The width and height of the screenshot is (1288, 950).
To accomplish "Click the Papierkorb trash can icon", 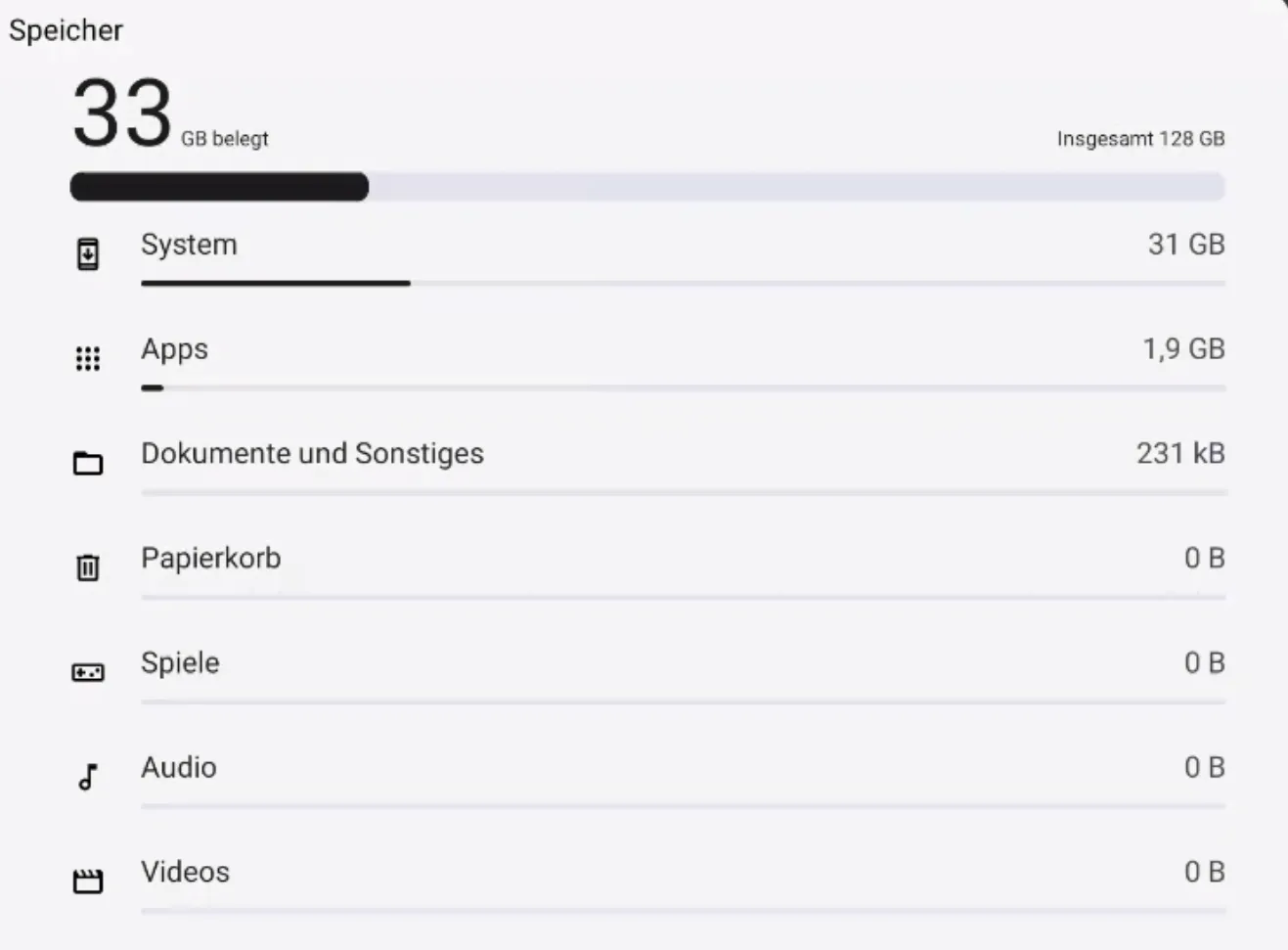I will [88, 567].
